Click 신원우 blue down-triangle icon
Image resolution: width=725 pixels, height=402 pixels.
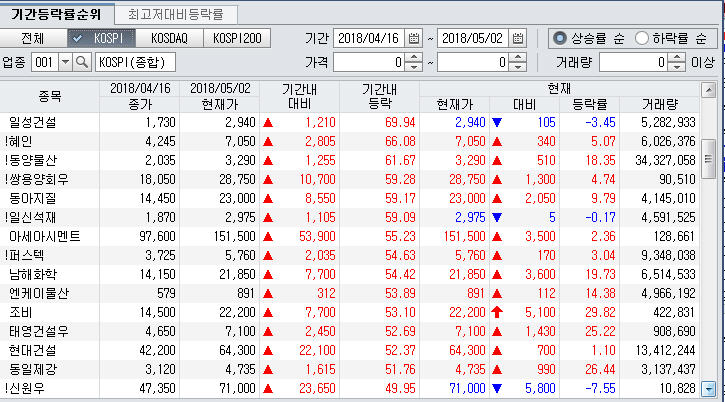tap(497, 388)
